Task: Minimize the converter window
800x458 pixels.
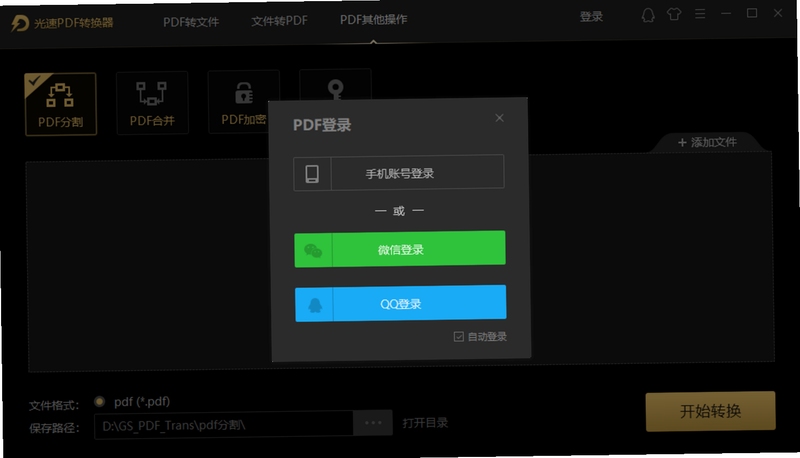Action: point(726,13)
